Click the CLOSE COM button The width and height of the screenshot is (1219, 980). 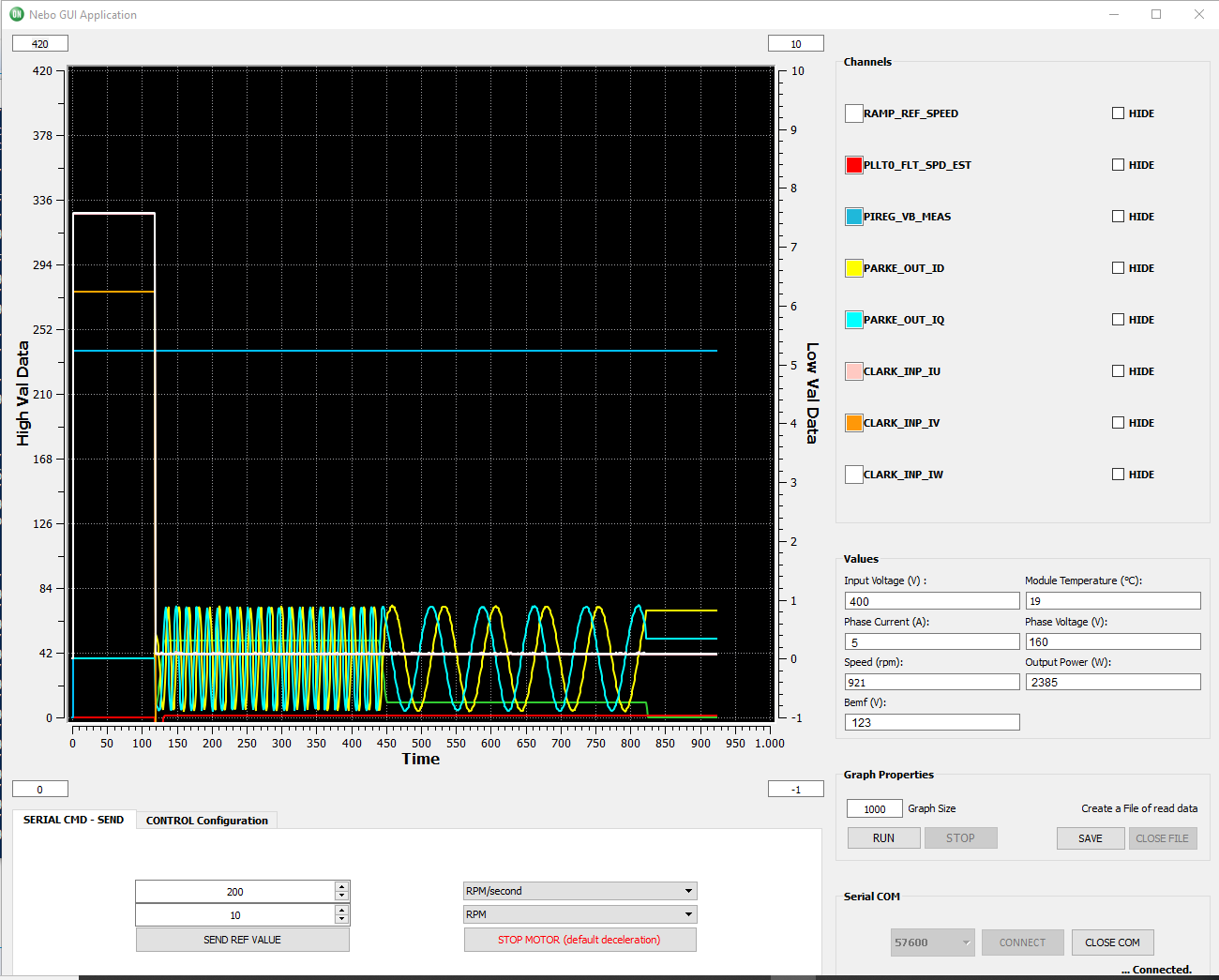1112,942
